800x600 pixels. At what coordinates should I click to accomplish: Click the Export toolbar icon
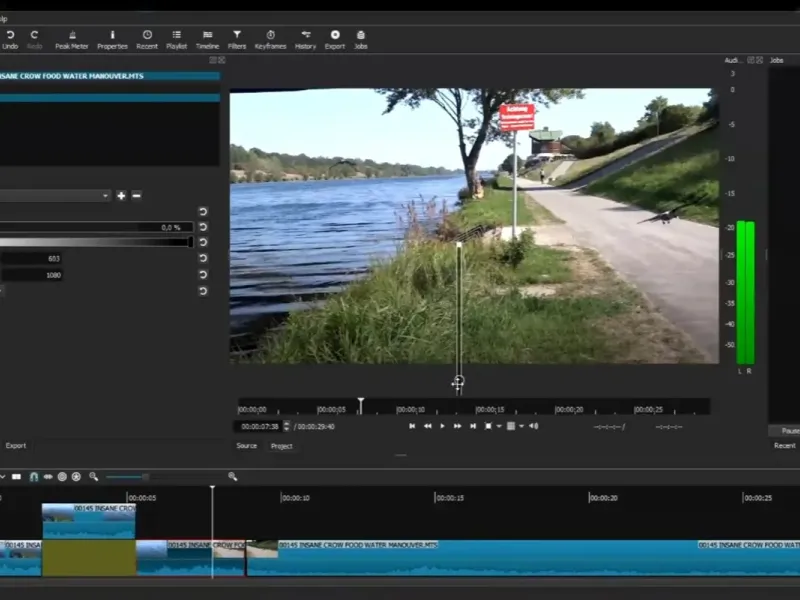(334, 39)
